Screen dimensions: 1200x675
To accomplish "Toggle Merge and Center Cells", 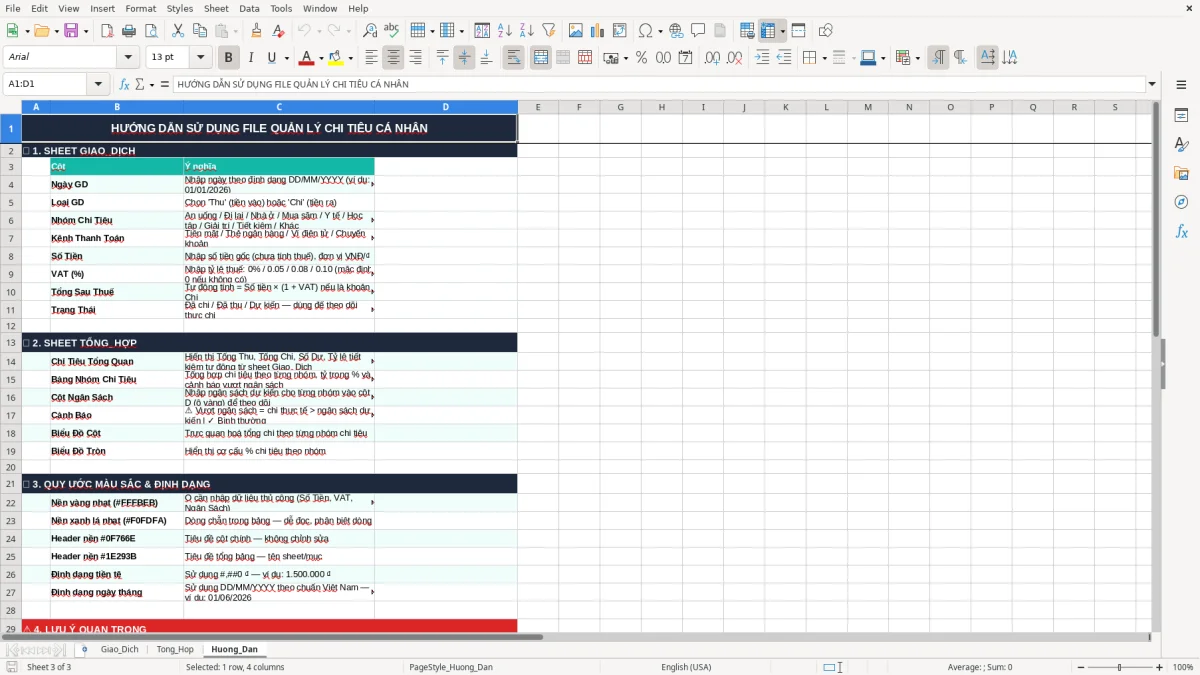I will (541, 58).
